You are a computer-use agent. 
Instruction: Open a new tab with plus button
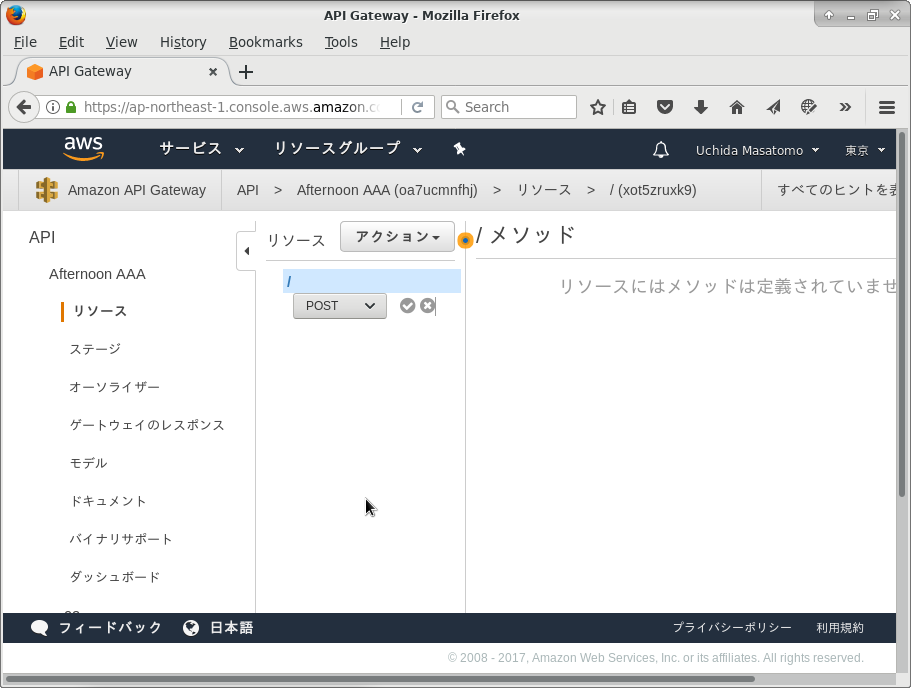[x=246, y=72]
